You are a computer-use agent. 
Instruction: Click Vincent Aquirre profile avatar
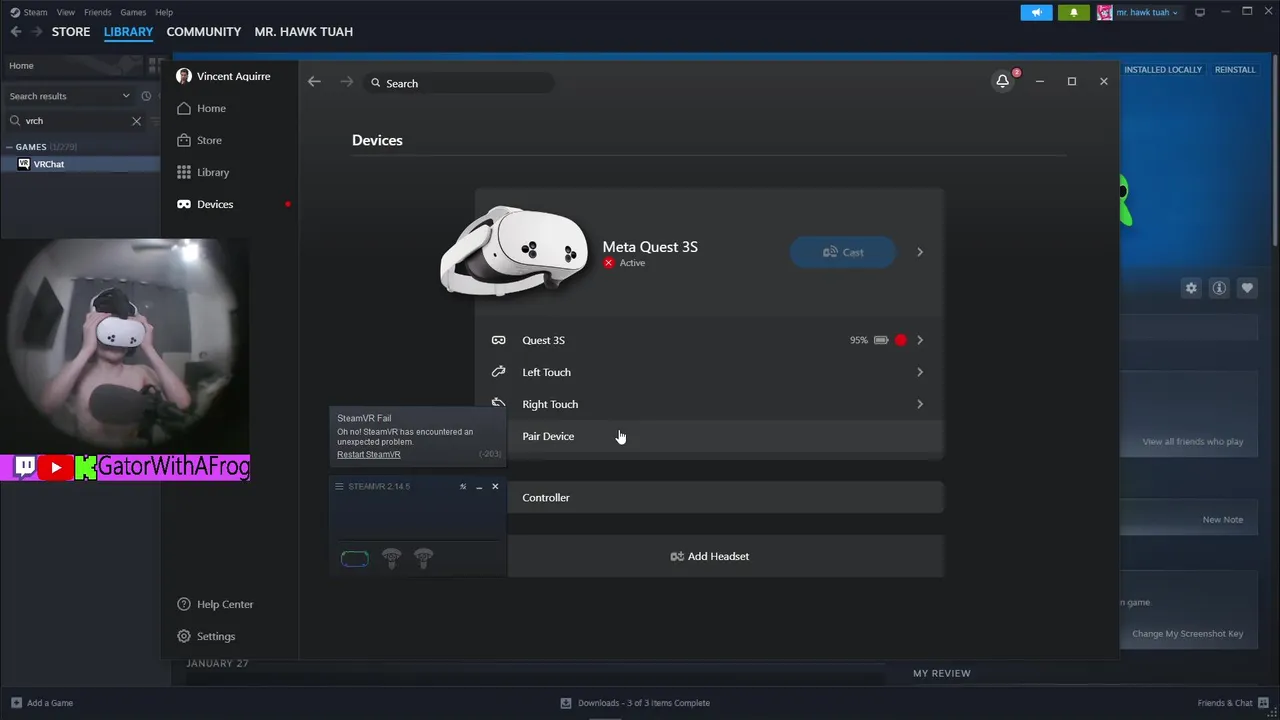184,76
